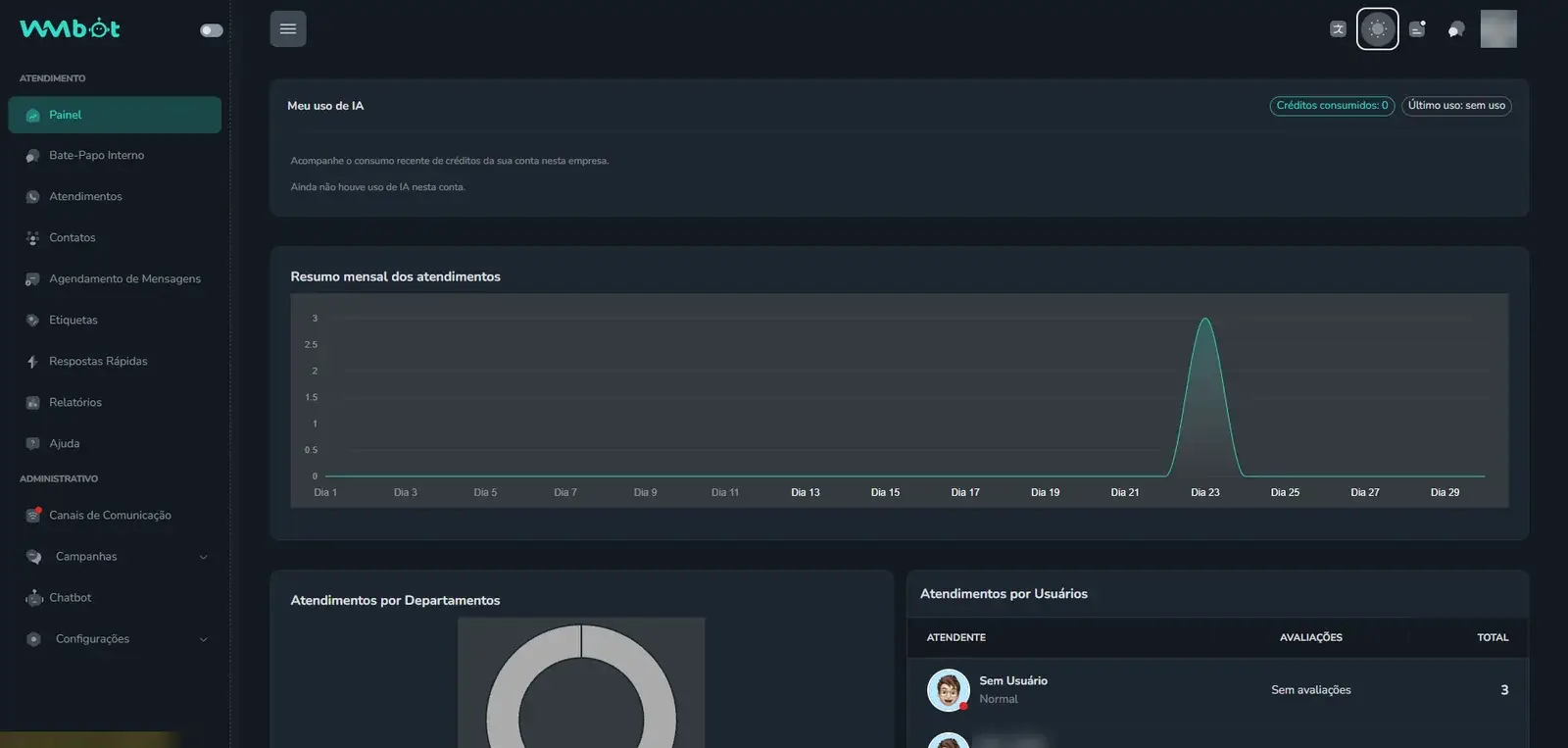Viewport: 1568px width, 748px height.
Task: Open Bate-Papo Interno page
Action: click(x=97, y=155)
